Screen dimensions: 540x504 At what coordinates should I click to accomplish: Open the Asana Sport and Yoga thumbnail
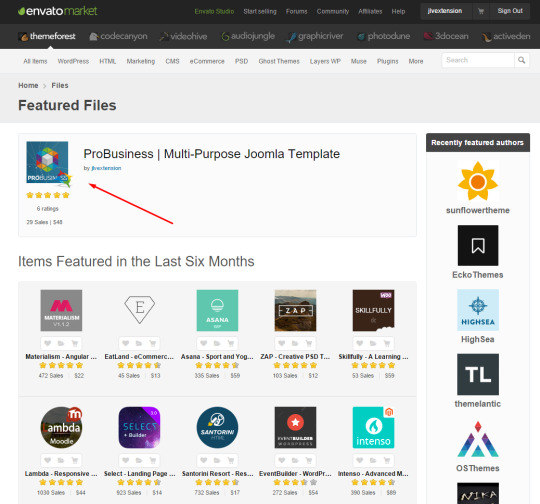pos(217,310)
